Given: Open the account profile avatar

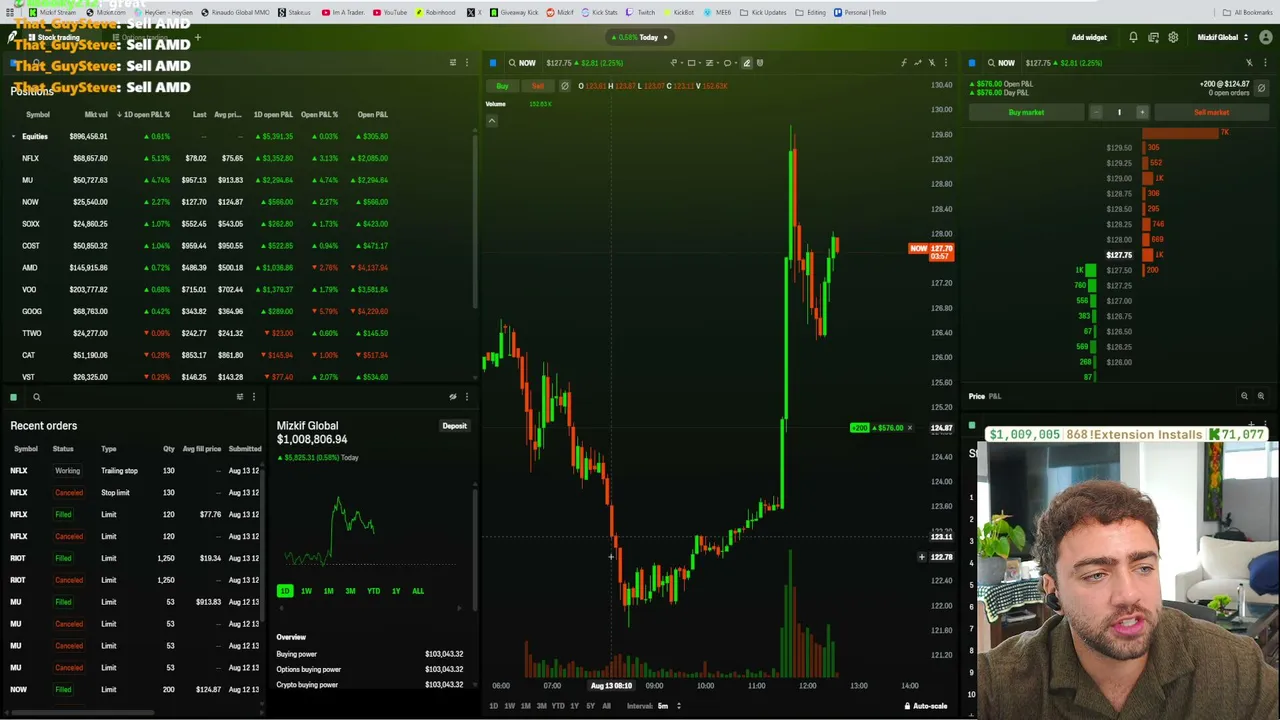Looking at the screenshot, I should pos(1265,37).
